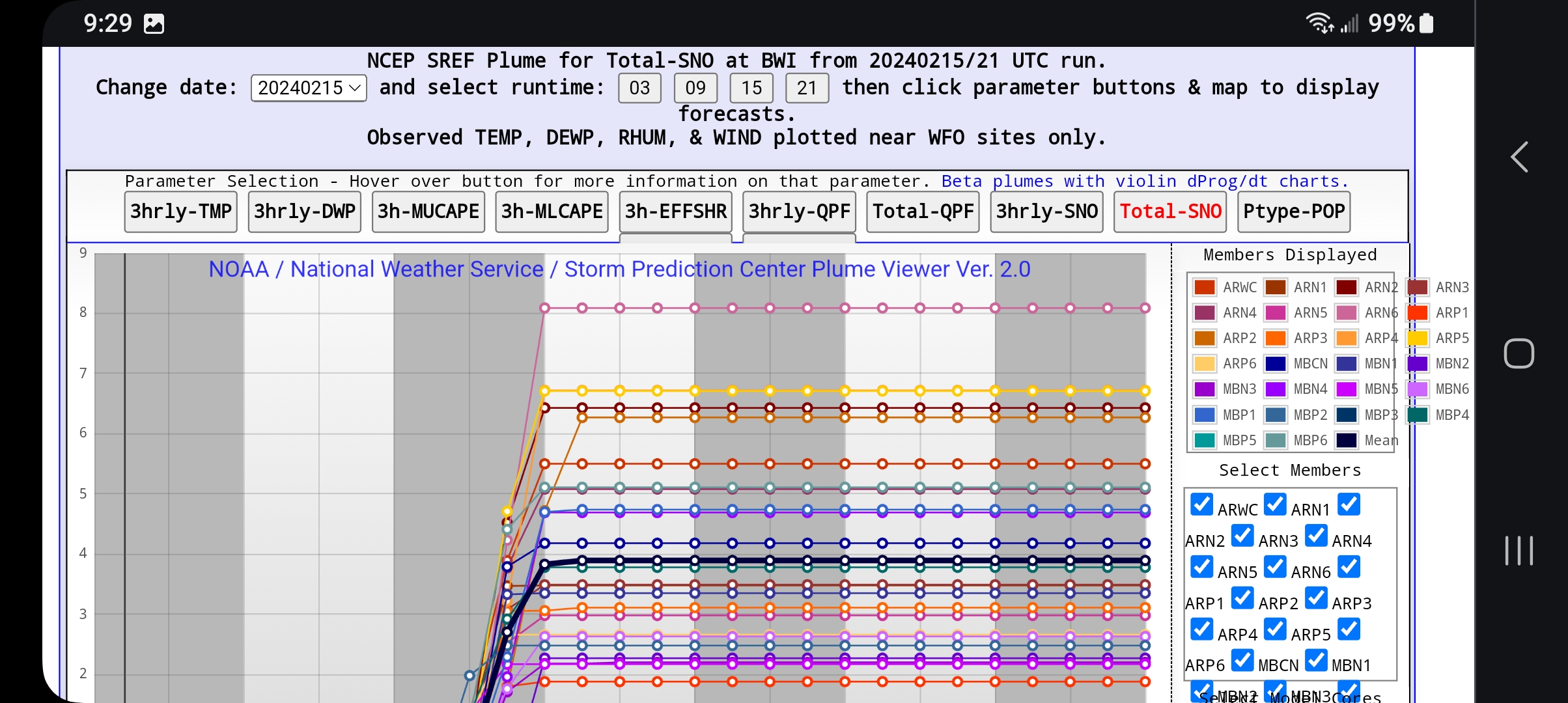
Task: Switch to the 3hrly-TMP parameter
Action: [x=181, y=212]
